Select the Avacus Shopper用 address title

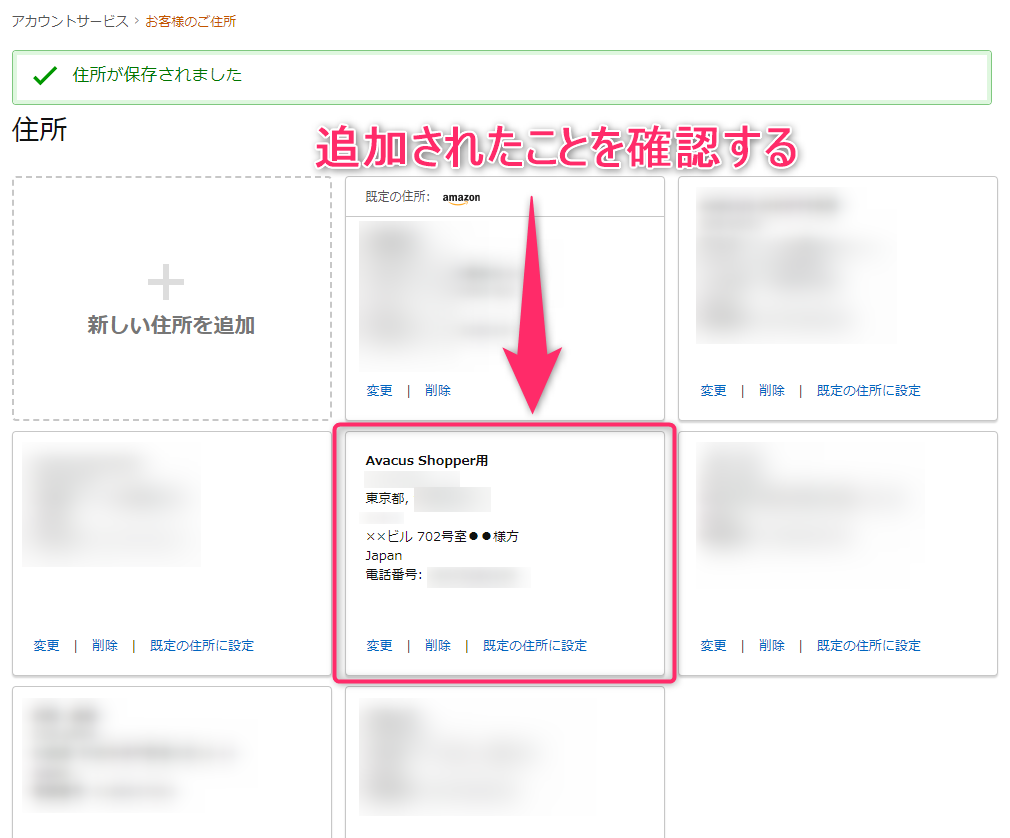click(x=427, y=461)
